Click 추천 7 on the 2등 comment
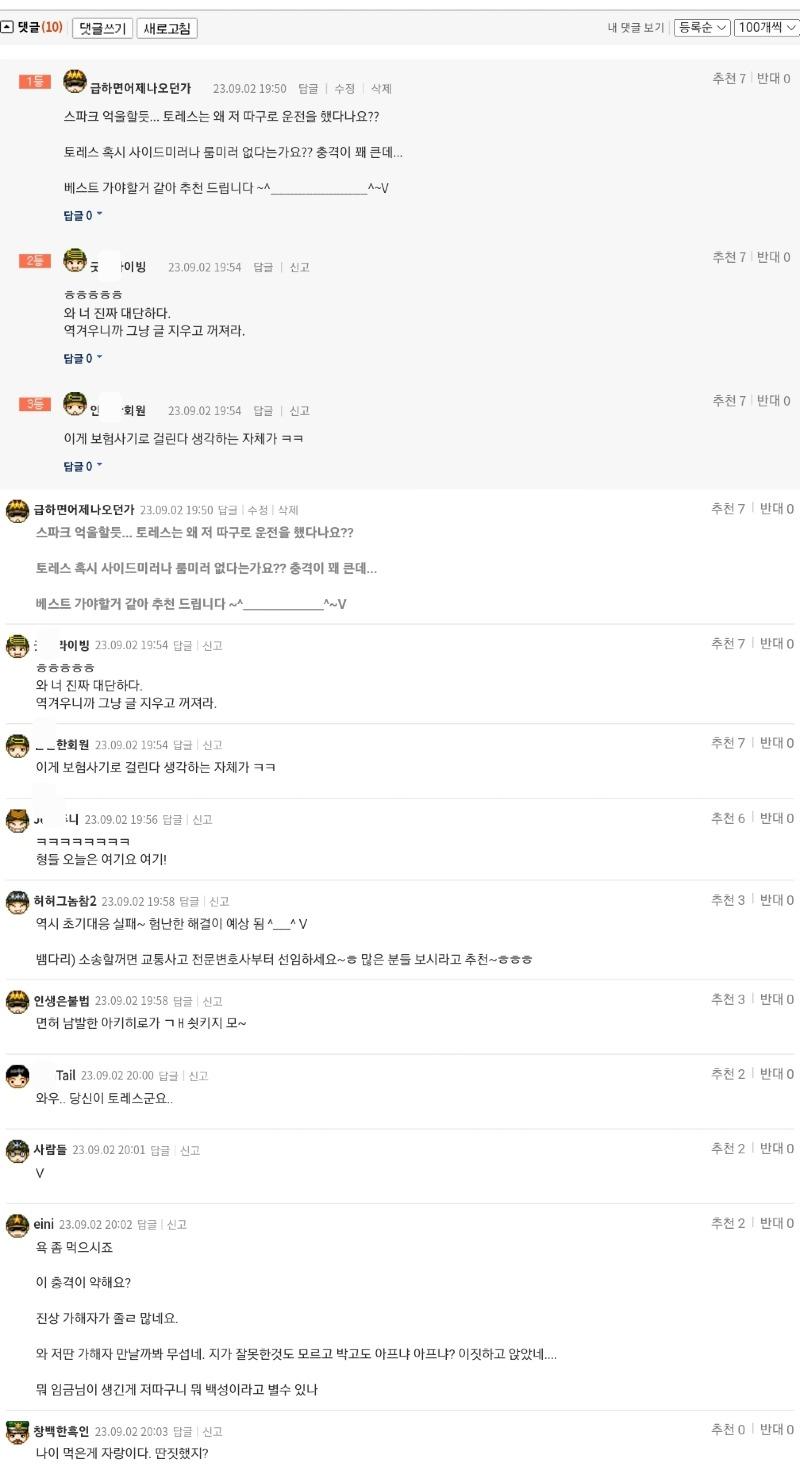The width and height of the screenshot is (800, 1482). [729, 257]
